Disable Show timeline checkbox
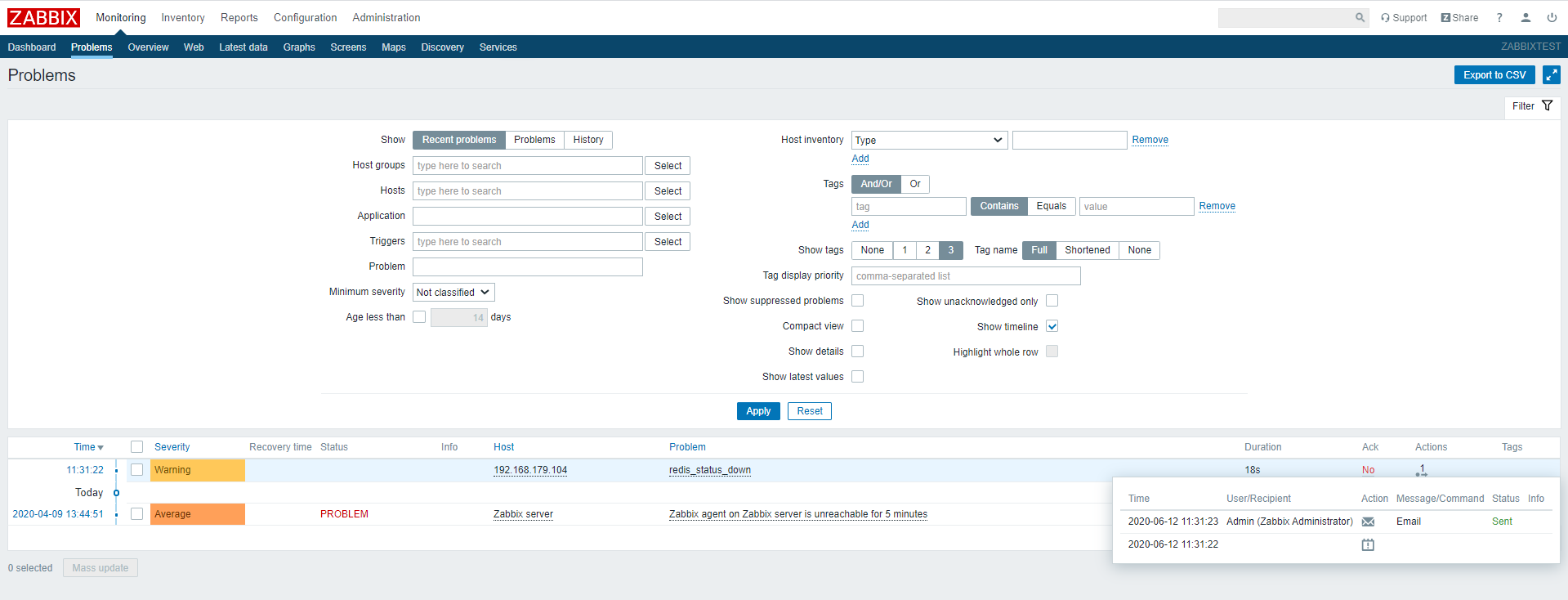Viewport: 1568px width, 600px height. click(x=1052, y=326)
